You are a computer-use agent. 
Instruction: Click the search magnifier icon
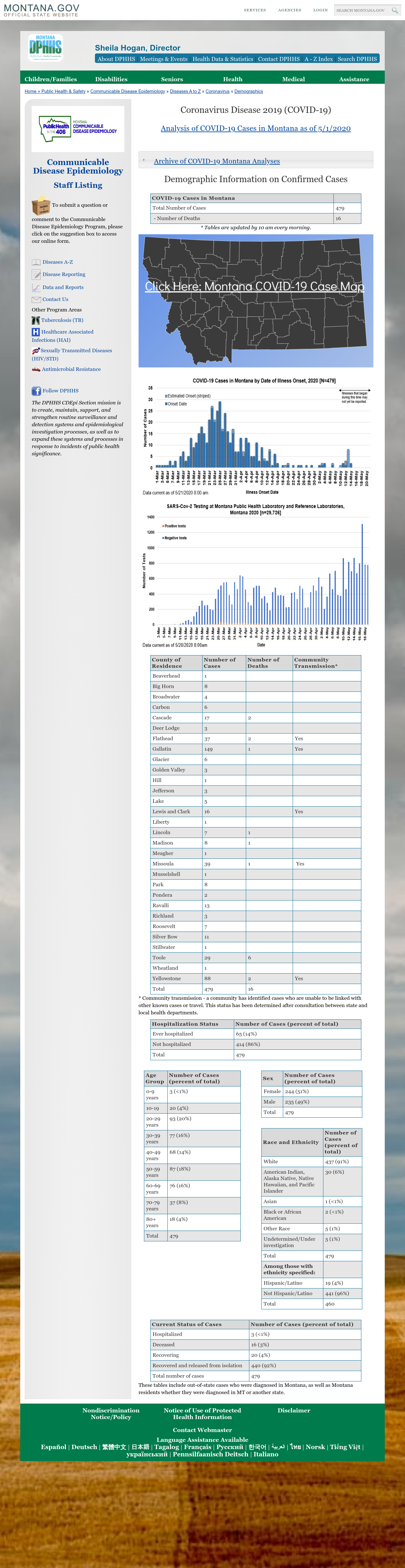click(395, 10)
